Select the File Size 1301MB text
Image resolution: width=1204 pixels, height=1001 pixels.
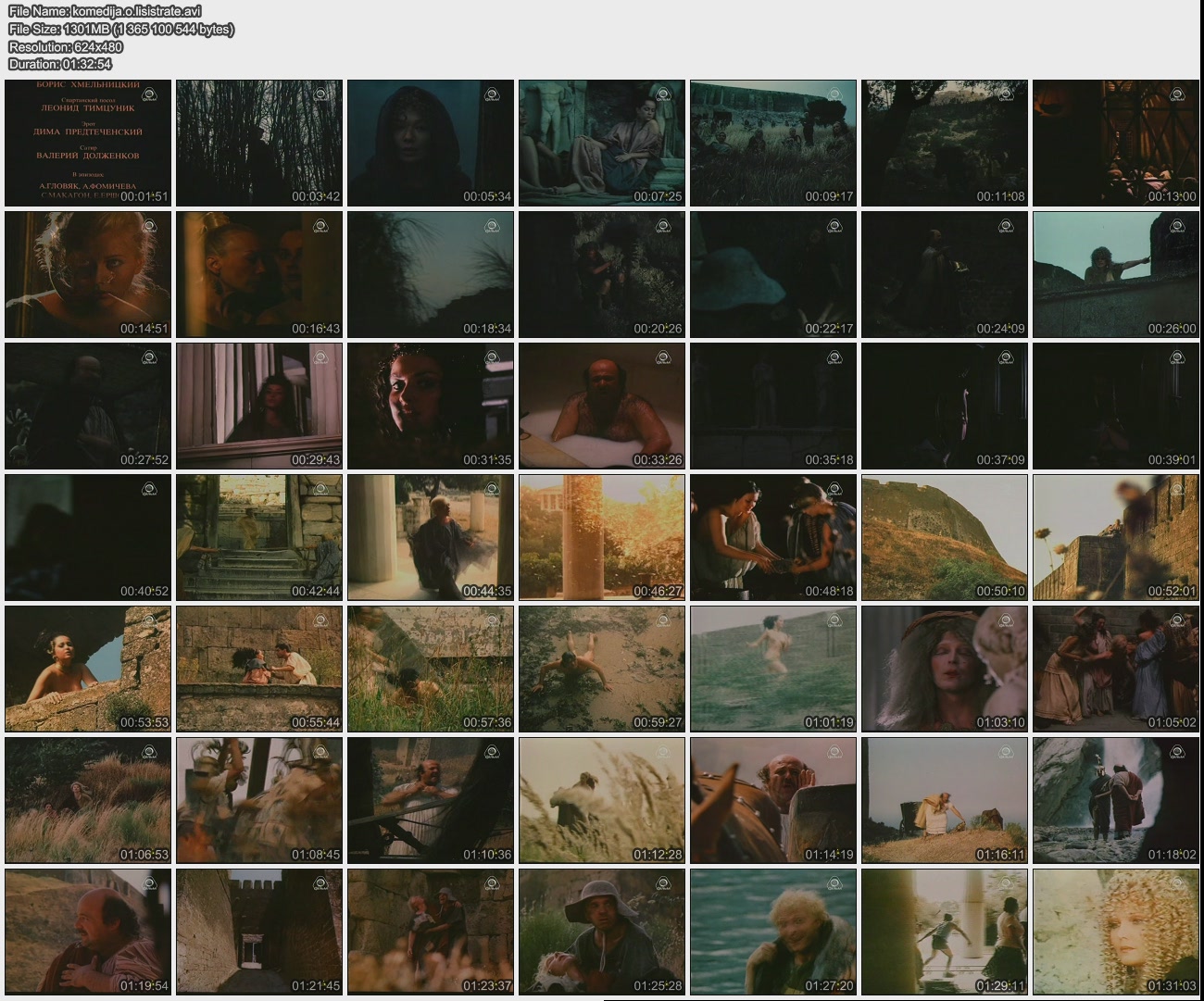(x=121, y=29)
